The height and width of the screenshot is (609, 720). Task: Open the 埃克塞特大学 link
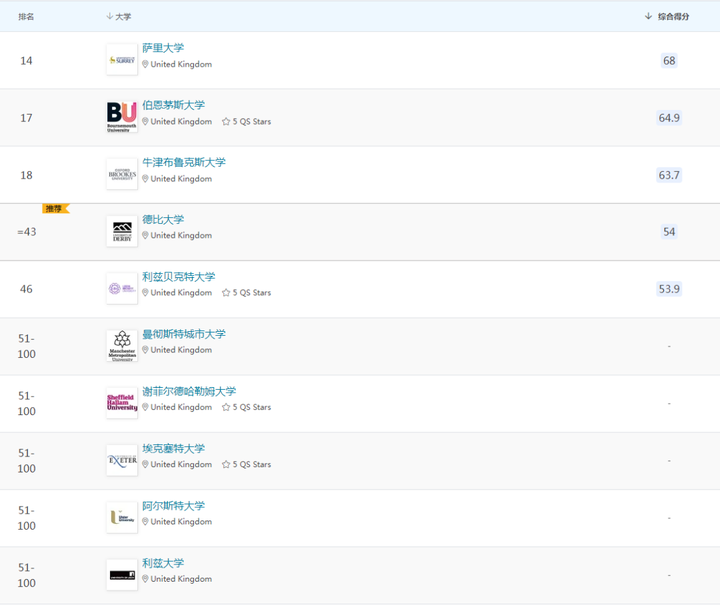coord(174,448)
